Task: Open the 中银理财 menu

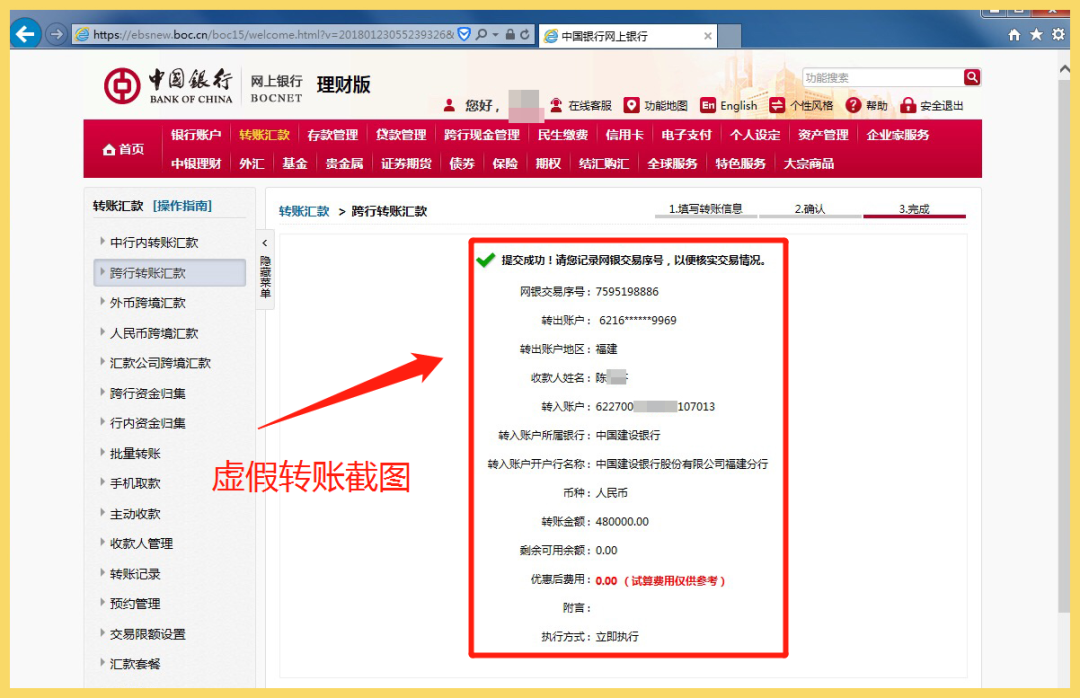Action: [196, 163]
